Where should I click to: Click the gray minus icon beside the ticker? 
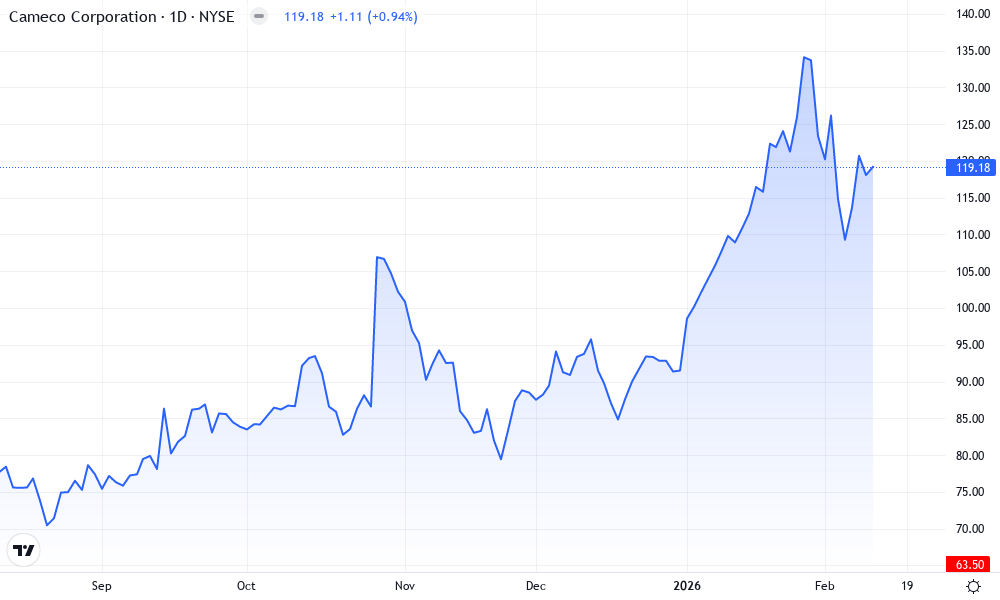pos(259,16)
